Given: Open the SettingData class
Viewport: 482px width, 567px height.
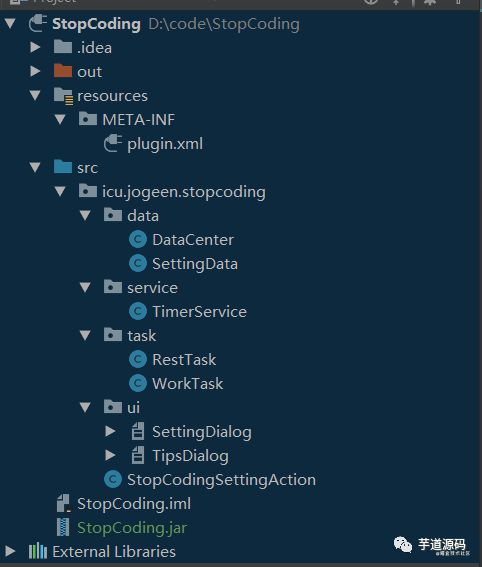Looking at the screenshot, I should pyautogui.click(x=195, y=264).
